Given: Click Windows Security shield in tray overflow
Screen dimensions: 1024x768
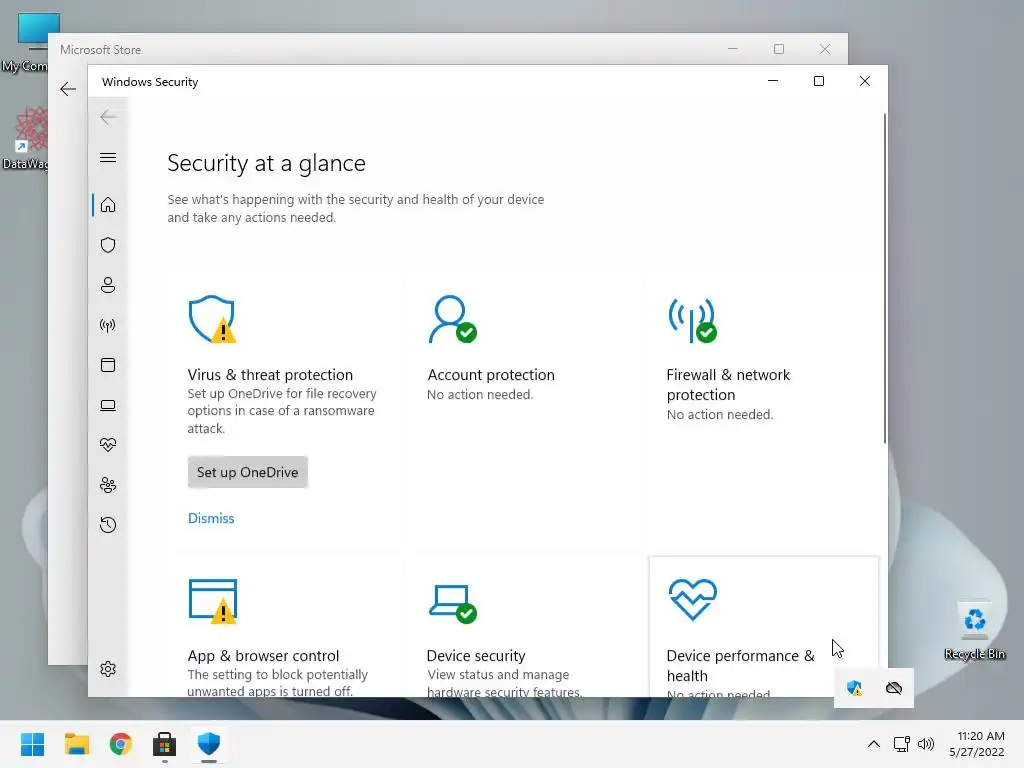Looking at the screenshot, I should pyautogui.click(x=854, y=688).
